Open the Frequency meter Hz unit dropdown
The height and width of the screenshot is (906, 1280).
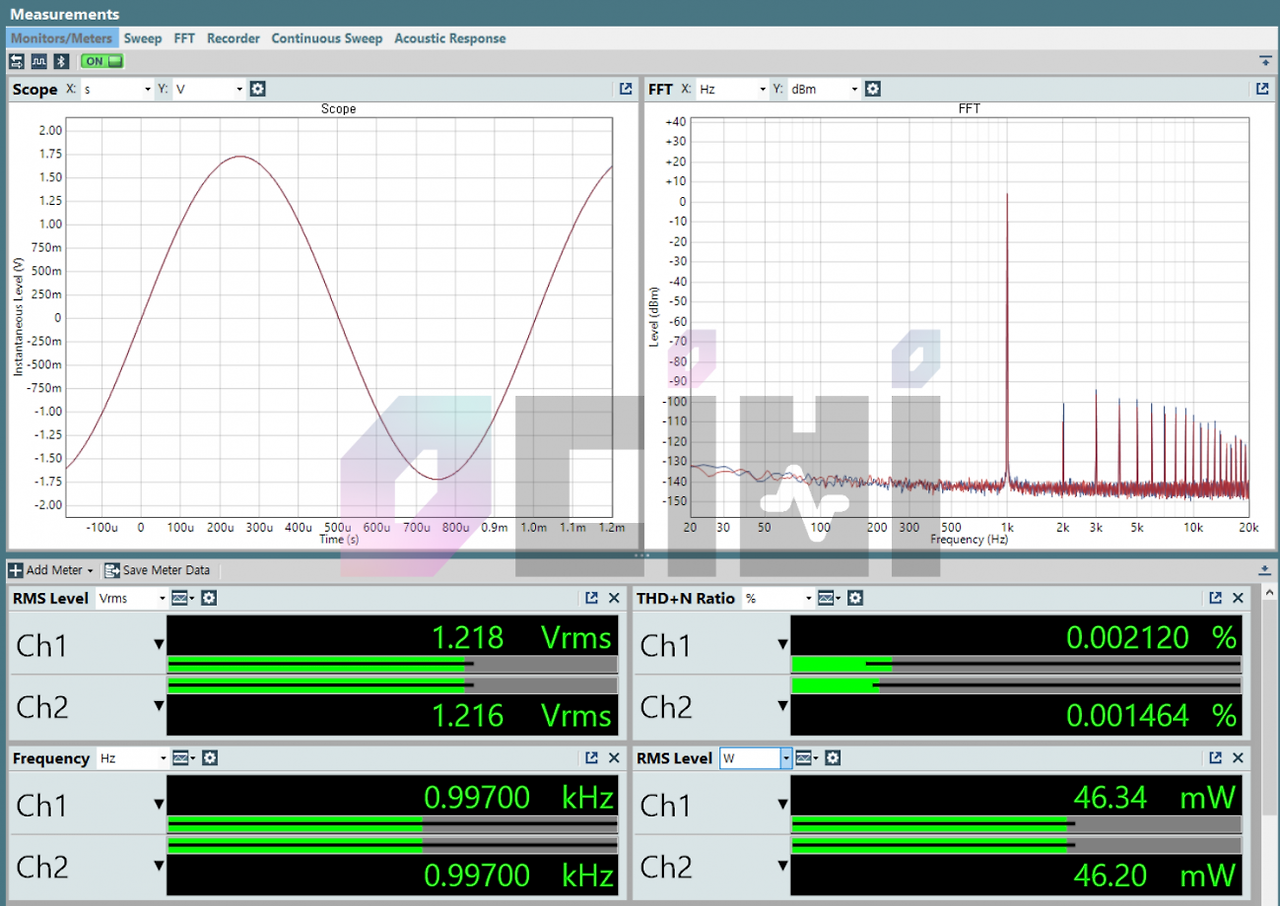pyautogui.click(x=132, y=758)
